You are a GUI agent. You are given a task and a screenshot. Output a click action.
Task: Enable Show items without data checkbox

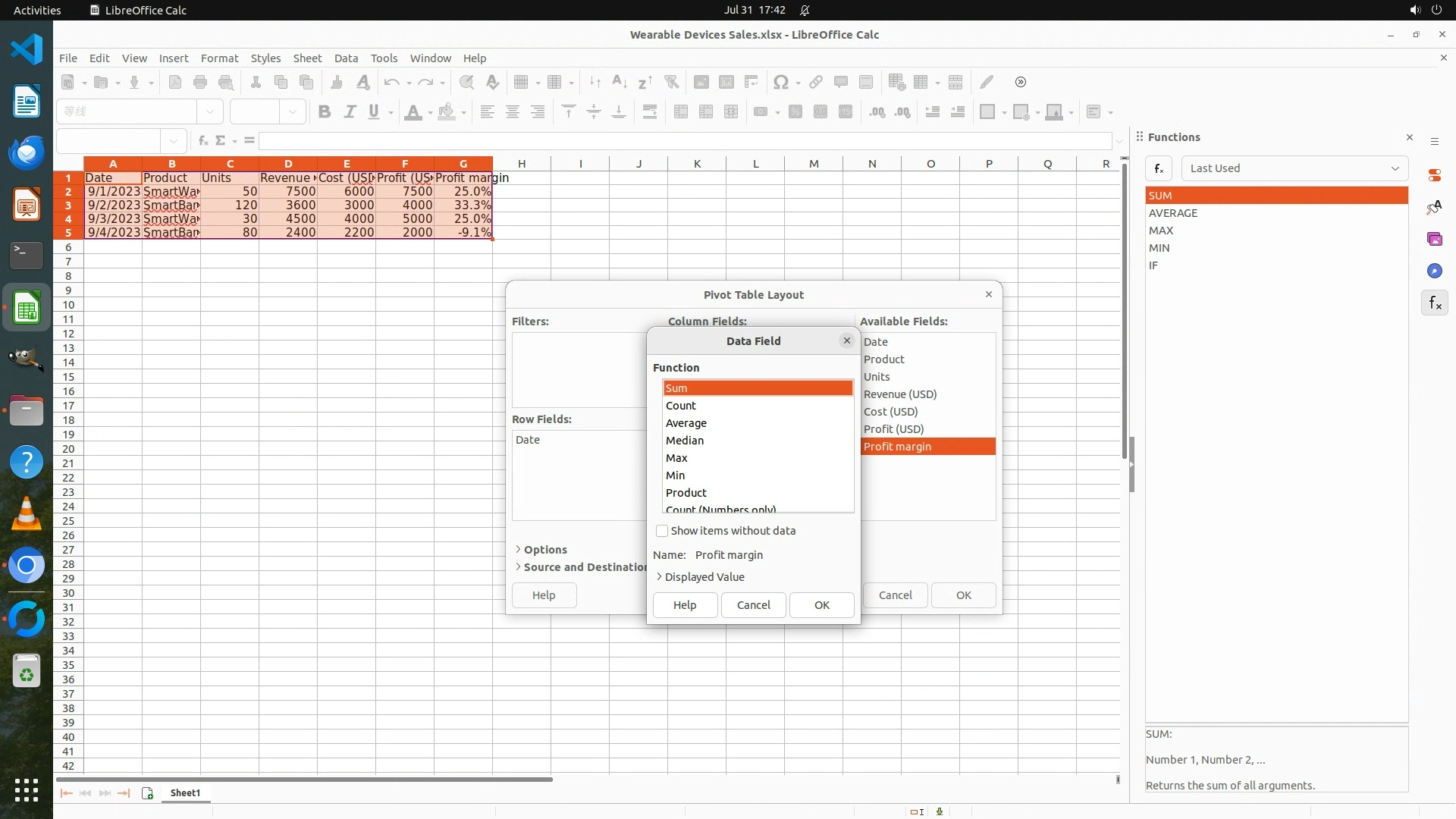[x=662, y=531]
